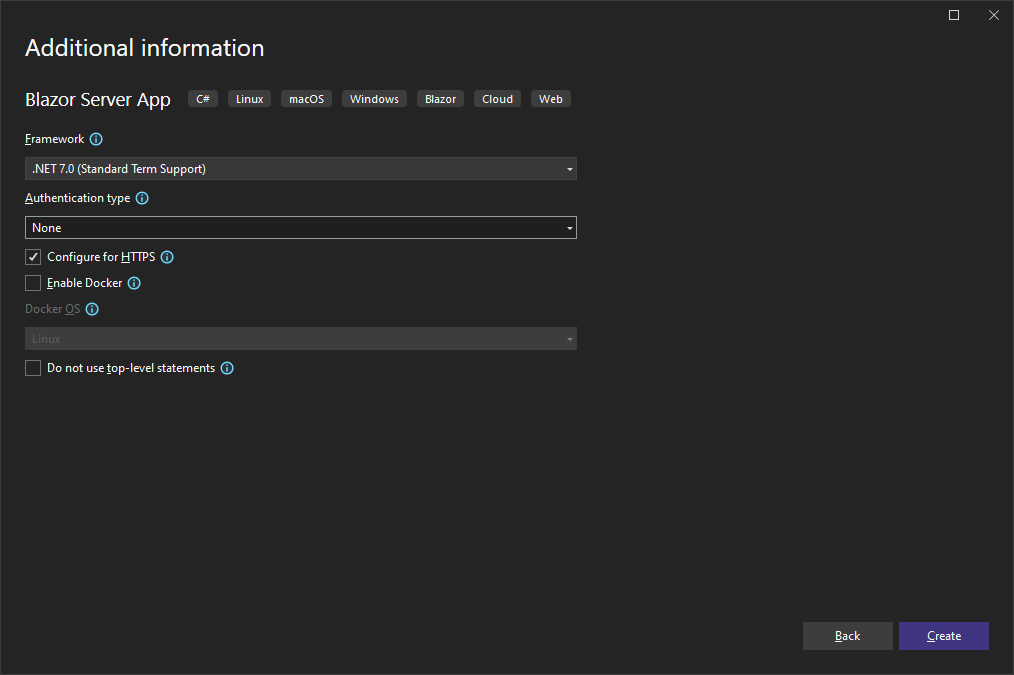Click the Docker OS Linux dropdown
The height and width of the screenshot is (675, 1014).
click(301, 339)
